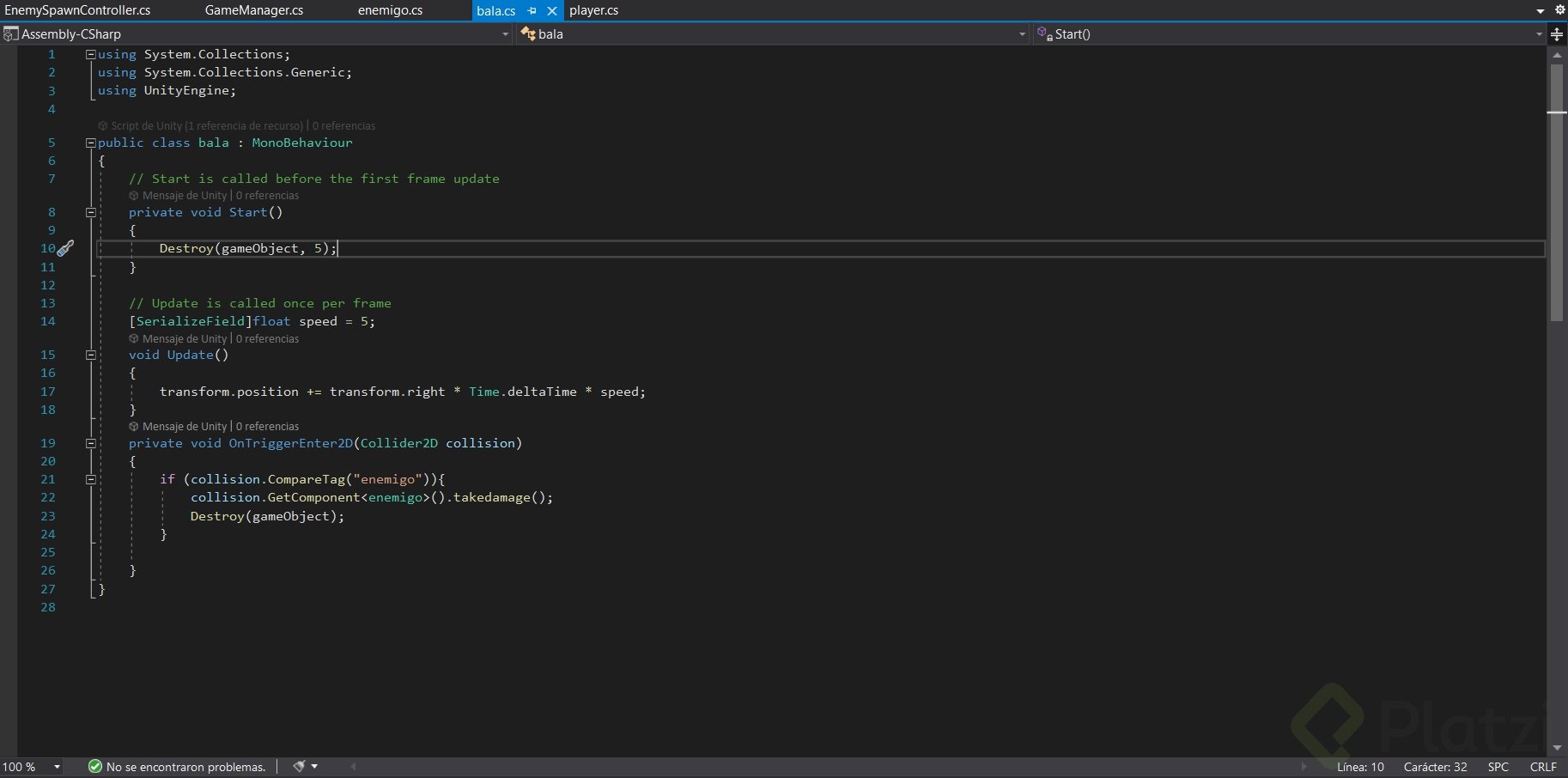Pin the bala.cs tab

coord(532,11)
